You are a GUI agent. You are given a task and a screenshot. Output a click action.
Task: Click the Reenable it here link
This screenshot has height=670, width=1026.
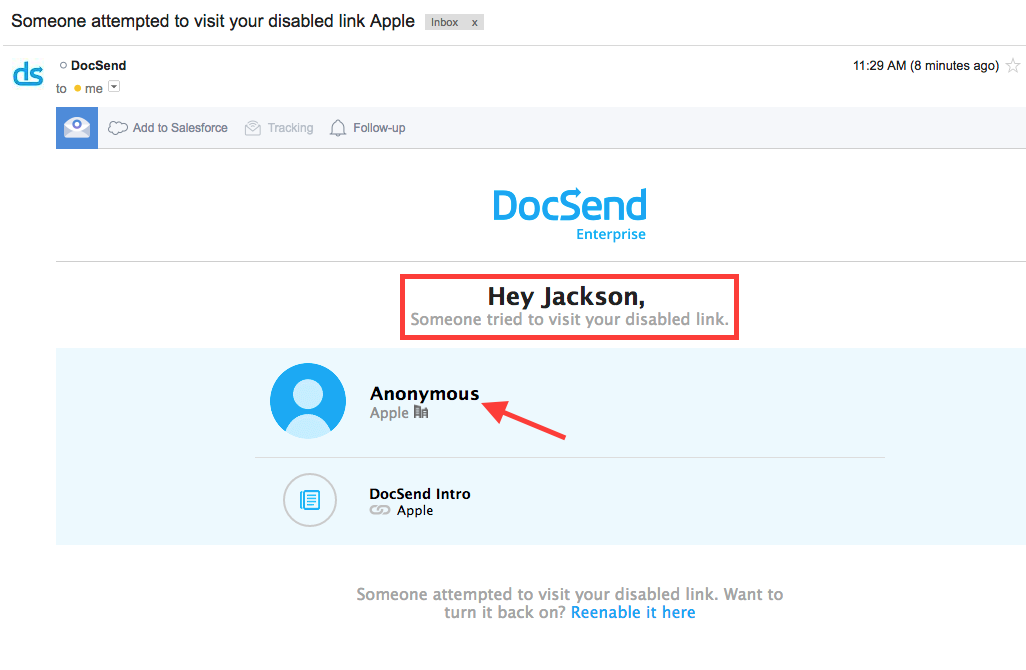click(x=633, y=612)
